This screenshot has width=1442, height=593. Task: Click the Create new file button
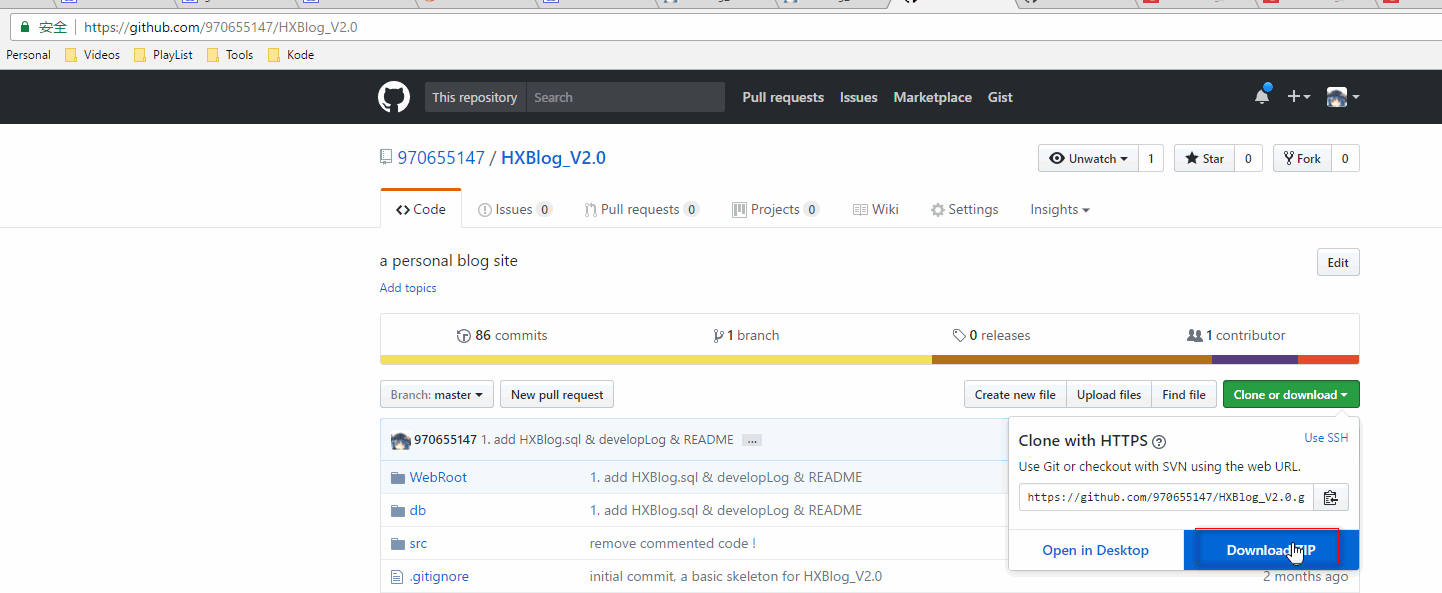click(1015, 394)
